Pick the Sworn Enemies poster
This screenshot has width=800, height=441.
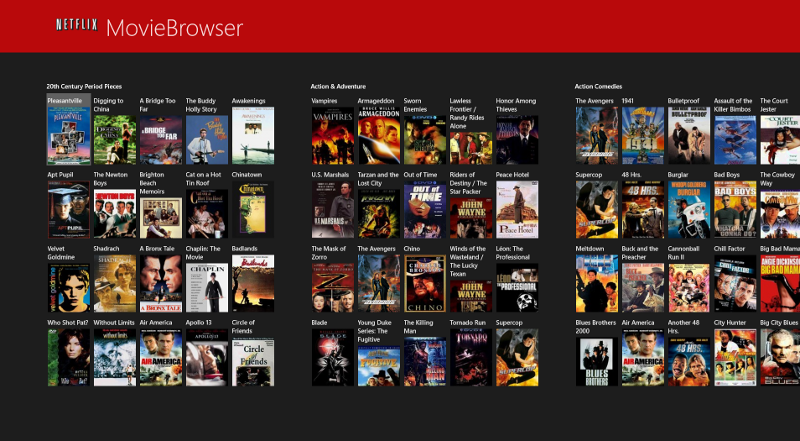424,139
